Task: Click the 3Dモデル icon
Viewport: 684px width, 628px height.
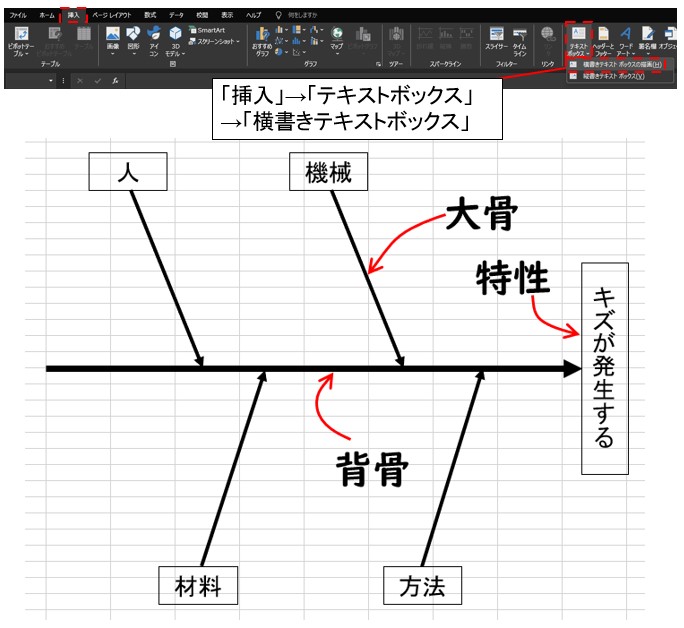Action: click(x=175, y=40)
